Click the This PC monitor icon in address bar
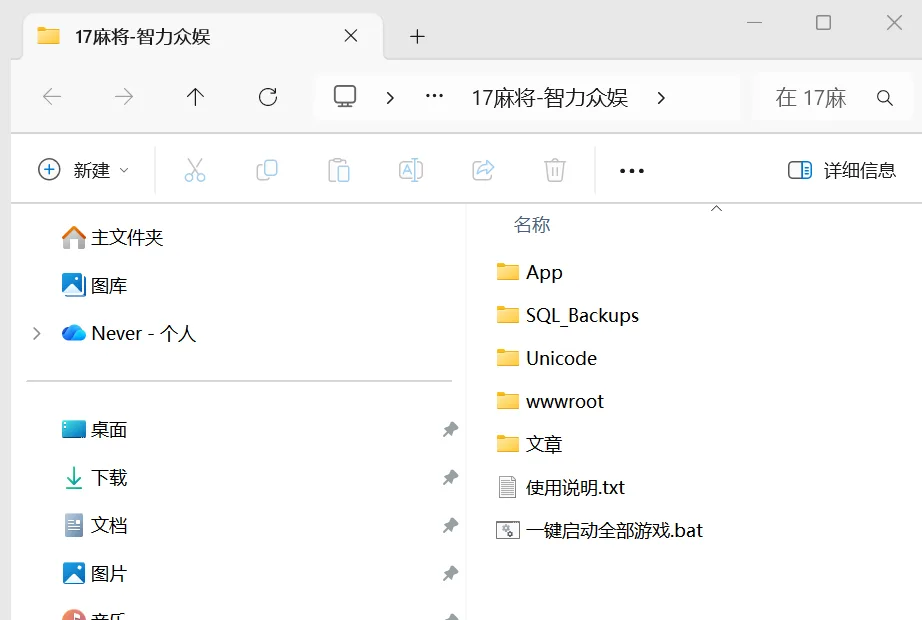 tap(345, 96)
